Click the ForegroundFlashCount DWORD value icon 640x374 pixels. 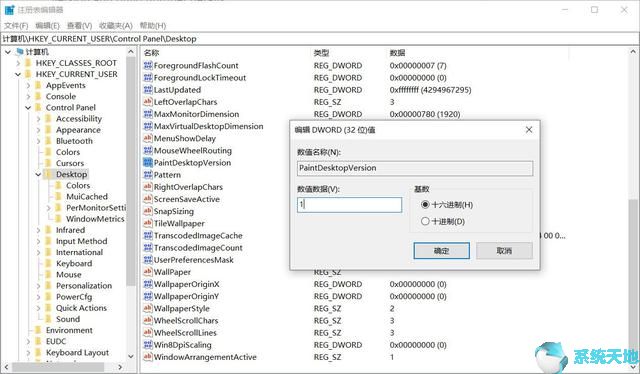[x=148, y=65]
